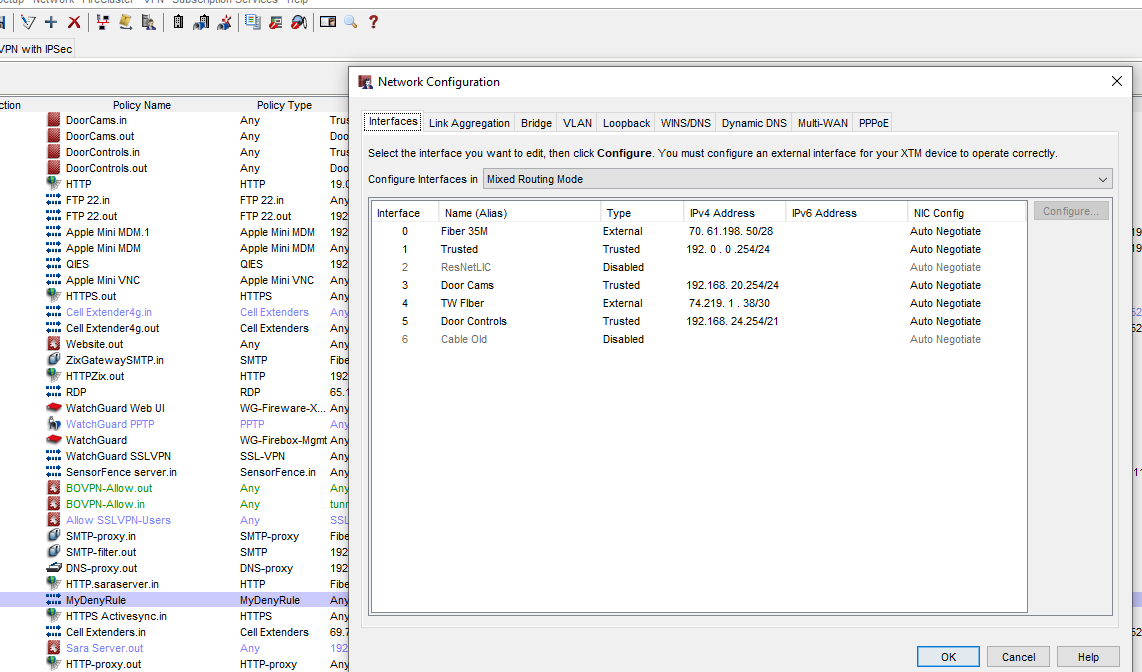Click the icon beside the WatchGuard Web UI policy
The image size is (1142, 672).
click(54, 408)
